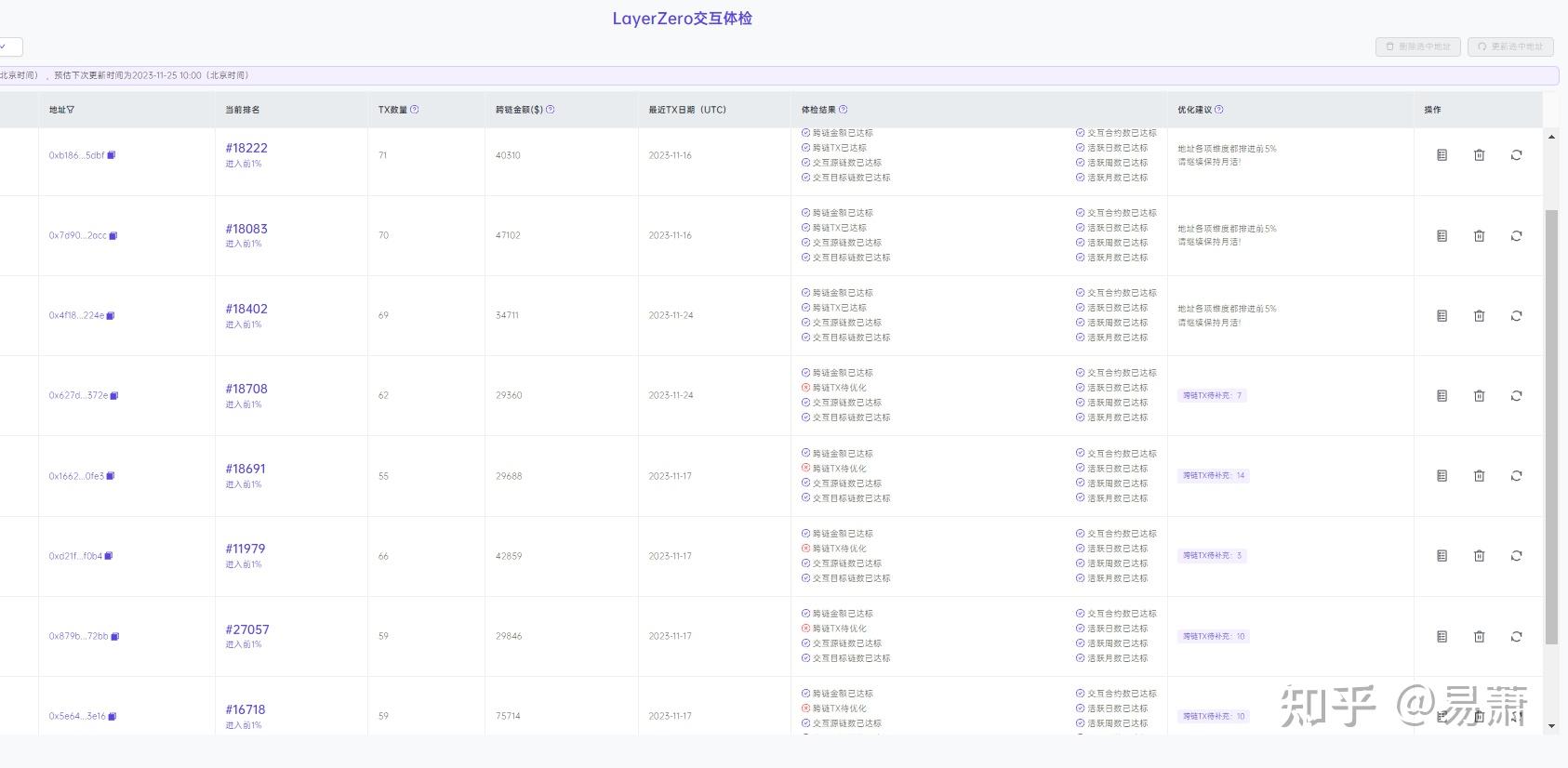This screenshot has width=1568, height=768.
Task: Delete the rank #18222 row via trash icon
Action: coord(1480,155)
